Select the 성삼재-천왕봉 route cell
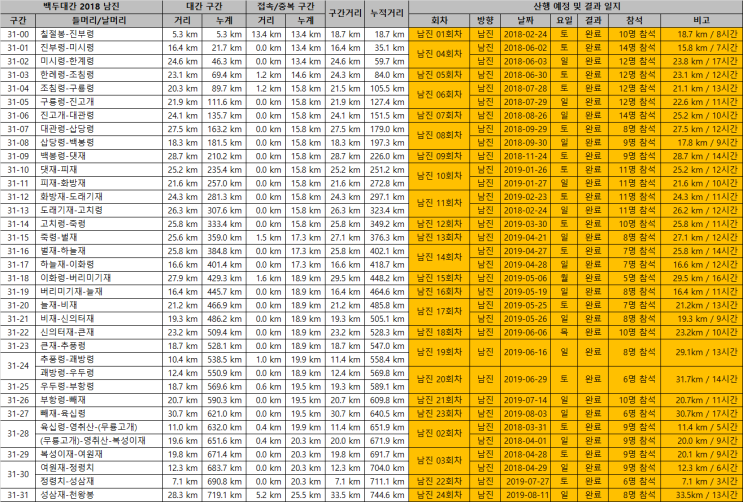The image size is (743, 502). pyautogui.click(x=99, y=495)
